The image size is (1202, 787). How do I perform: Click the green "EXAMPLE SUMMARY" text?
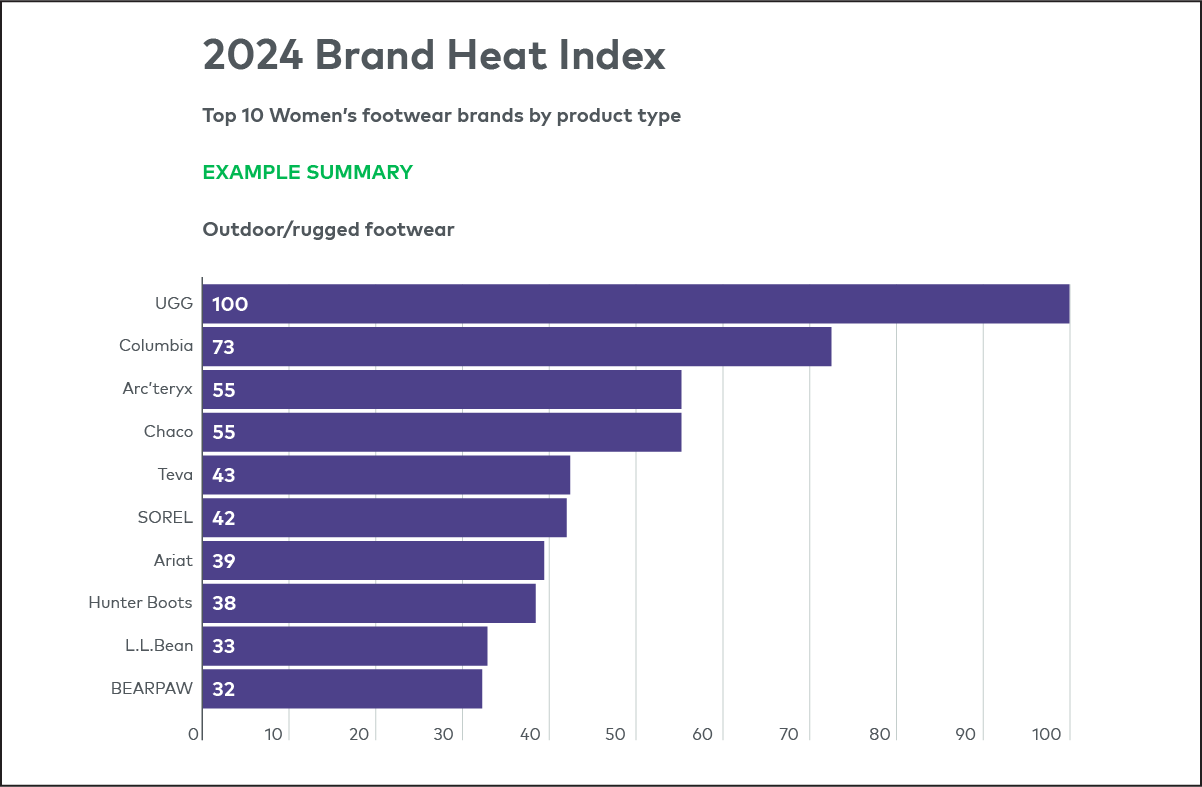pos(307,172)
